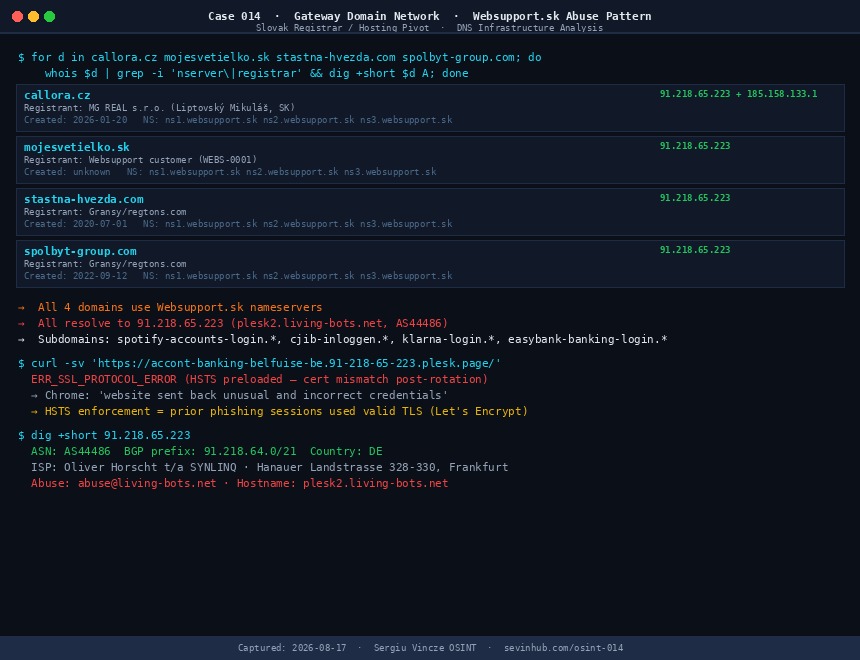Viewport: 860px width, 660px height.
Task: Click the 'for d in callora.cz' command line
Action: coord(280,58)
